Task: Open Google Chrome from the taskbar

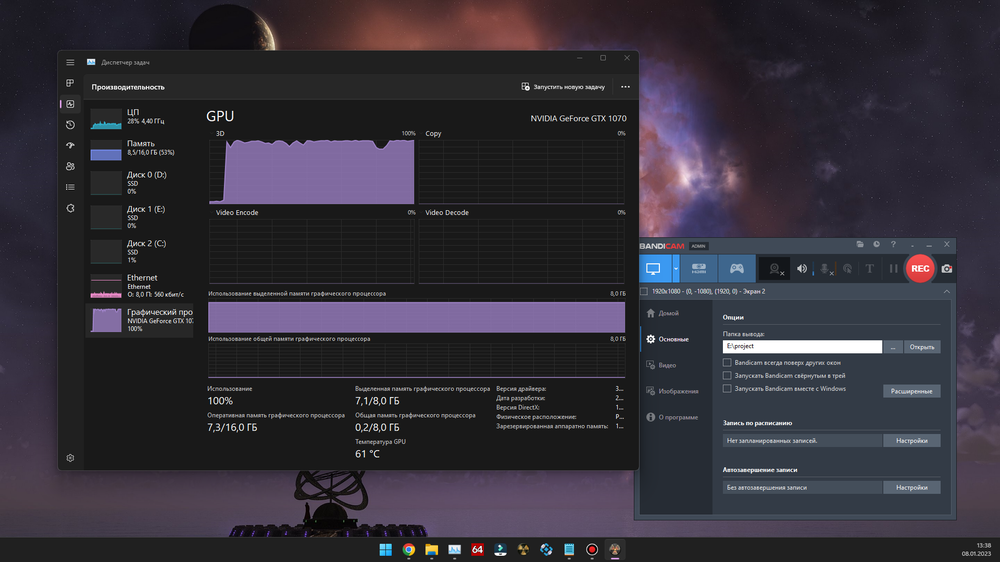Action: [409, 549]
